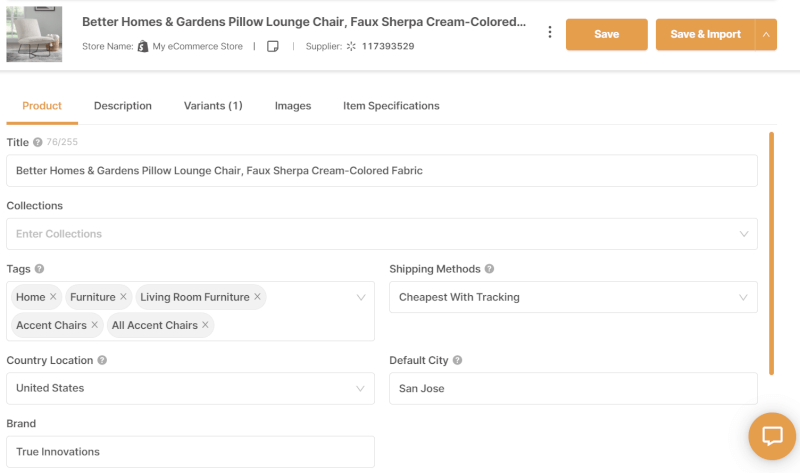Open the Country Location dropdown
The image size is (800, 473).
[x=190, y=388]
